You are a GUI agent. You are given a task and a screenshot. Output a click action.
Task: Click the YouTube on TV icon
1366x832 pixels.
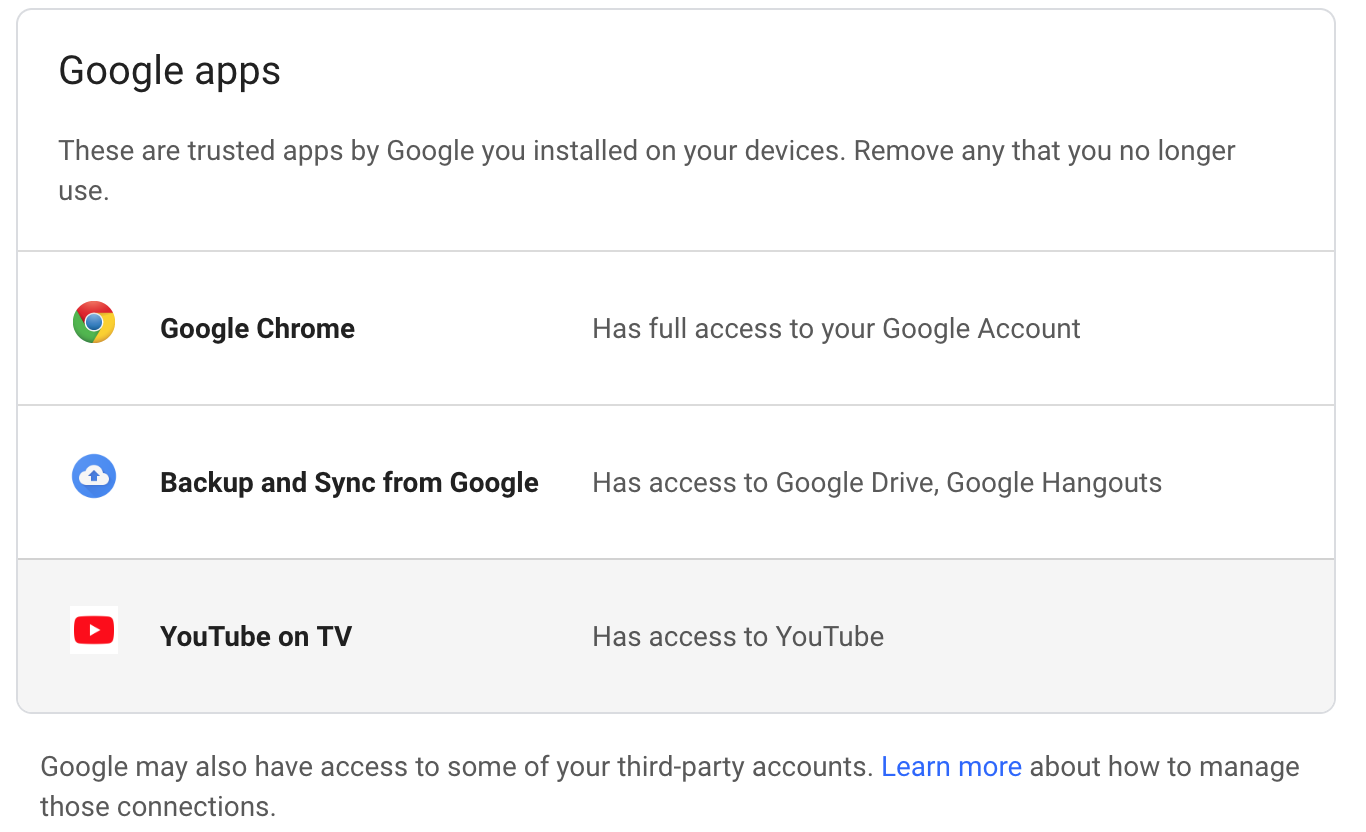[x=94, y=630]
